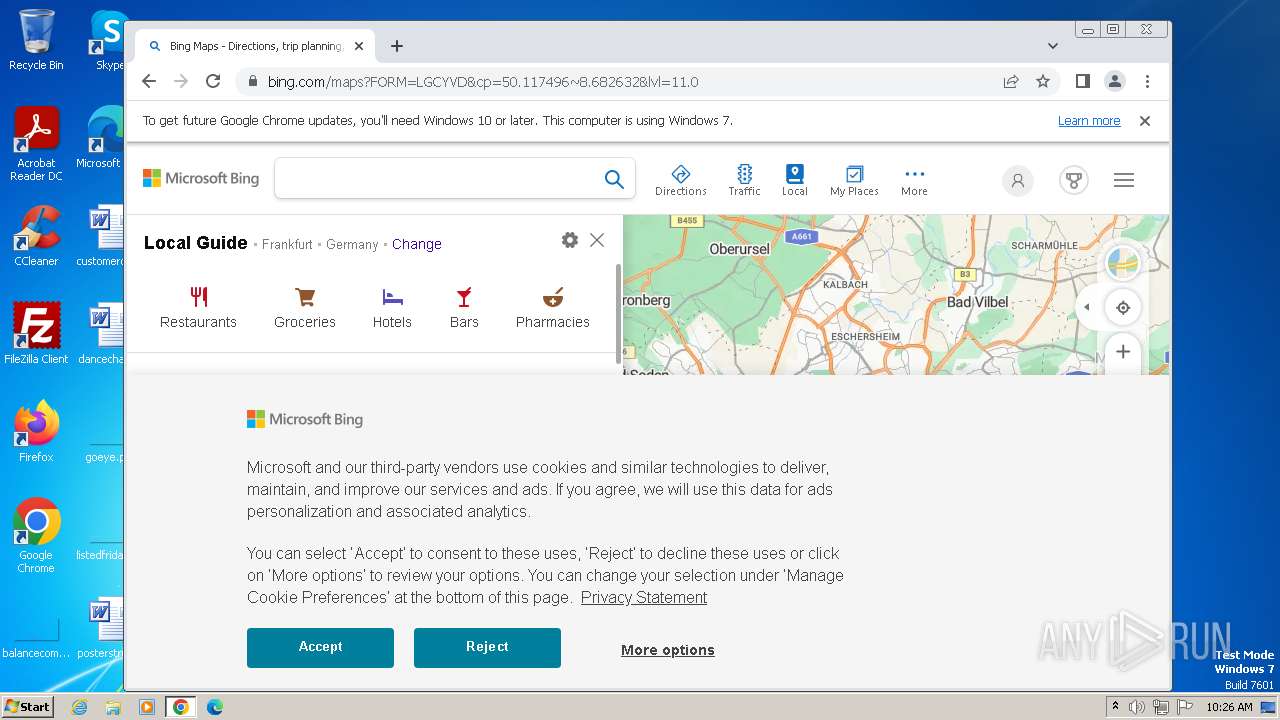Close the Local Guide panel
This screenshot has width=1280, height=720.
pos(597,240)
